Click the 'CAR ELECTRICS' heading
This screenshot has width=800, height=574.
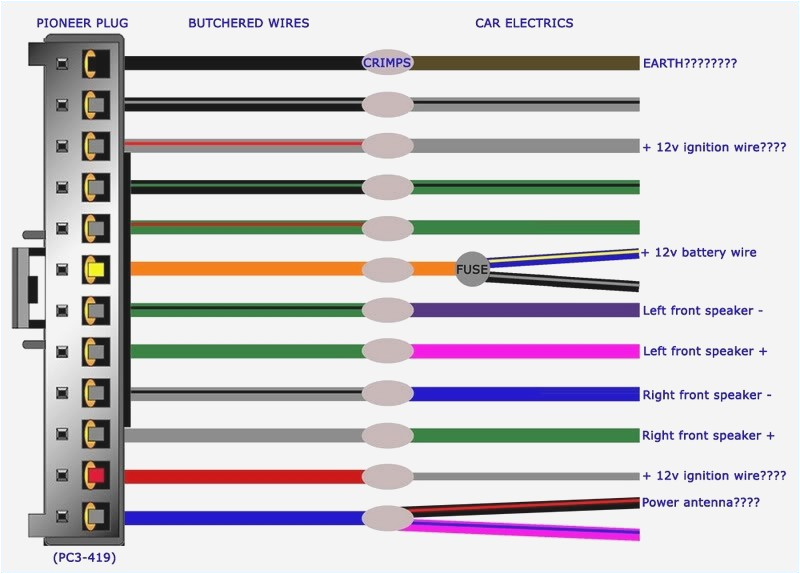(x=524, y=23)
